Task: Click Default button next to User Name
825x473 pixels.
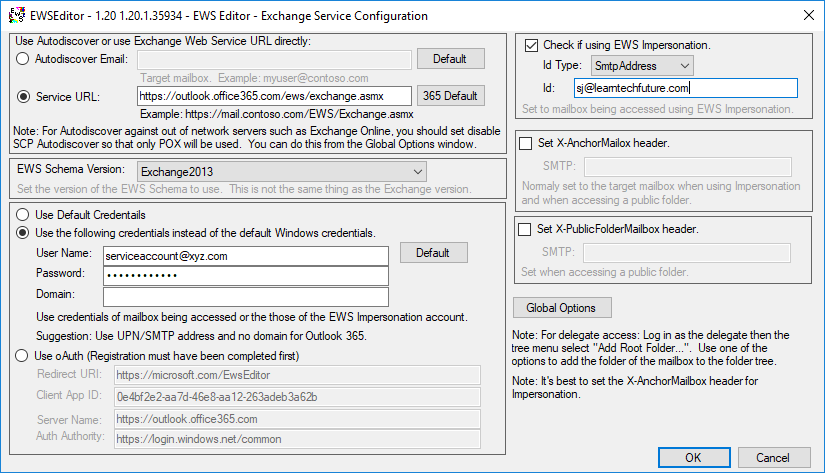Action: point(433,253)
